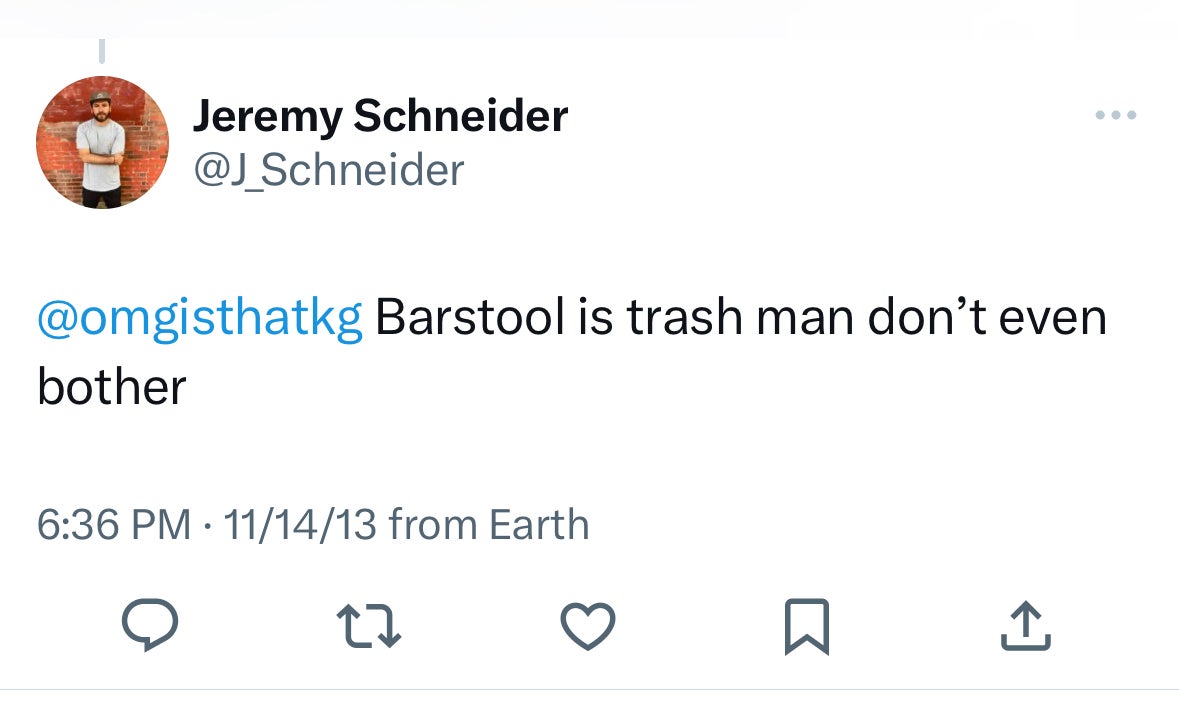Share the tweet via share icon
This screenshot has height=710, width=1179.
pos(1026,625)
